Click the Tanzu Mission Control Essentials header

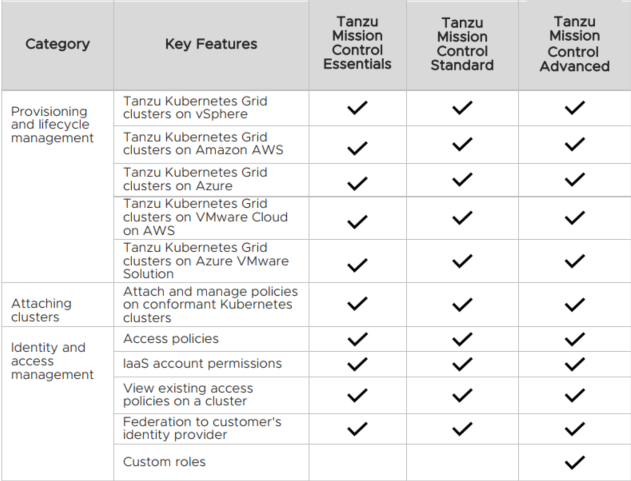coord(357,42)
